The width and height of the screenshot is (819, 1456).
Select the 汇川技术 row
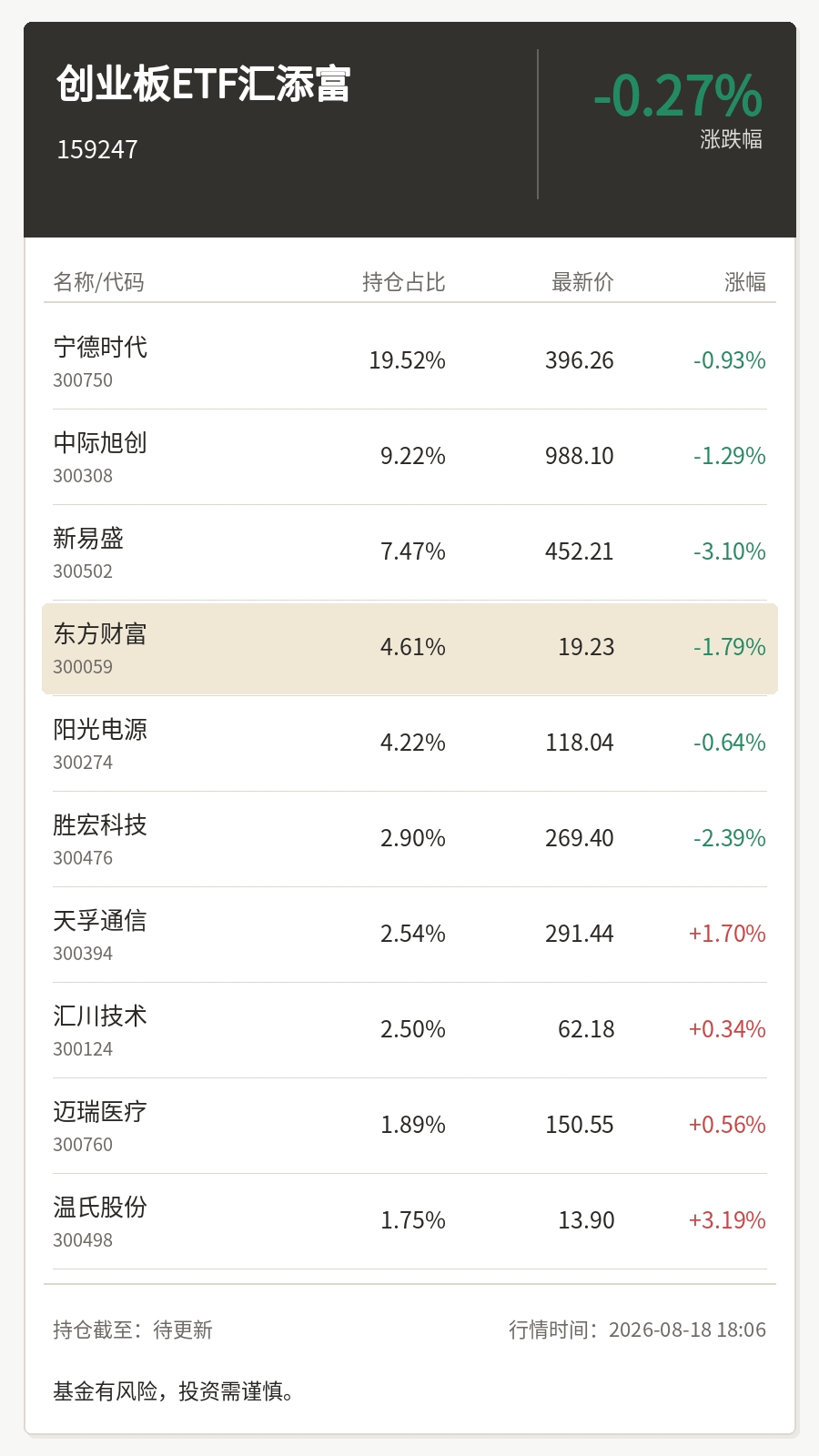click(409, 1030)
